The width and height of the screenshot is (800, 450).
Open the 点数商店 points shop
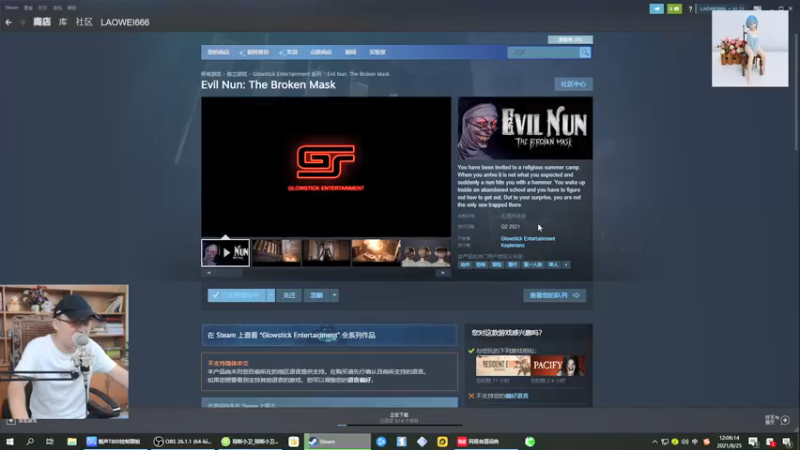point(321,52)
